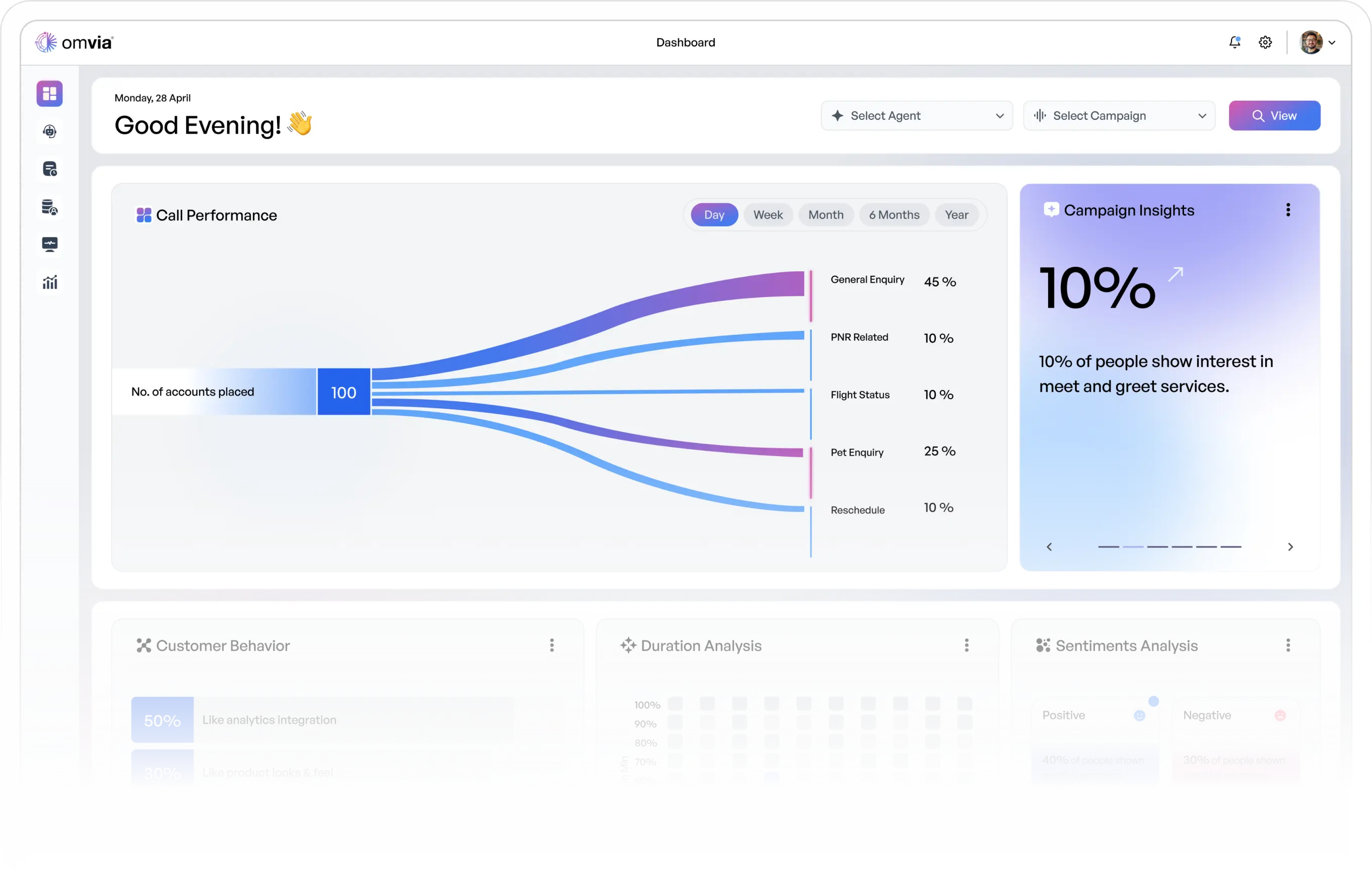This screenshot has width=1372, height=876.
Task: Click the General Enquiry label
Action: point(867,279)
